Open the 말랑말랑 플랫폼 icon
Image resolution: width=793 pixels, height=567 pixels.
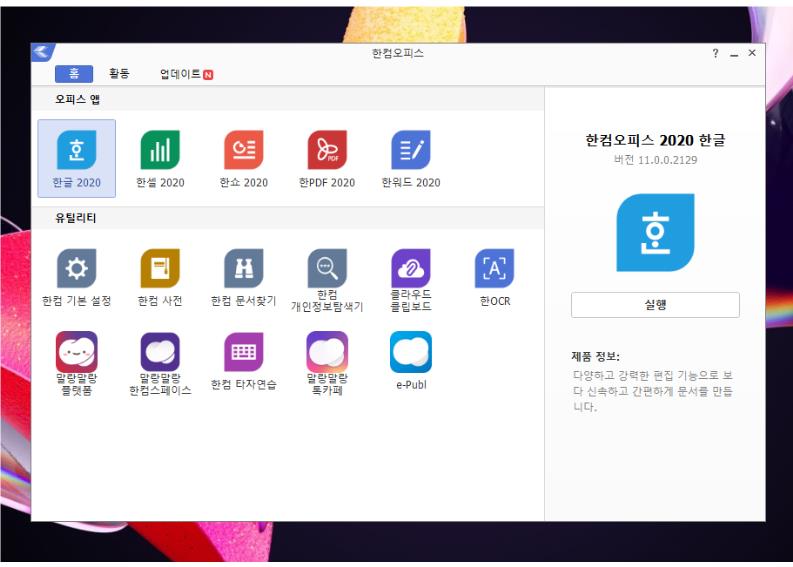[x=76, y=352]
